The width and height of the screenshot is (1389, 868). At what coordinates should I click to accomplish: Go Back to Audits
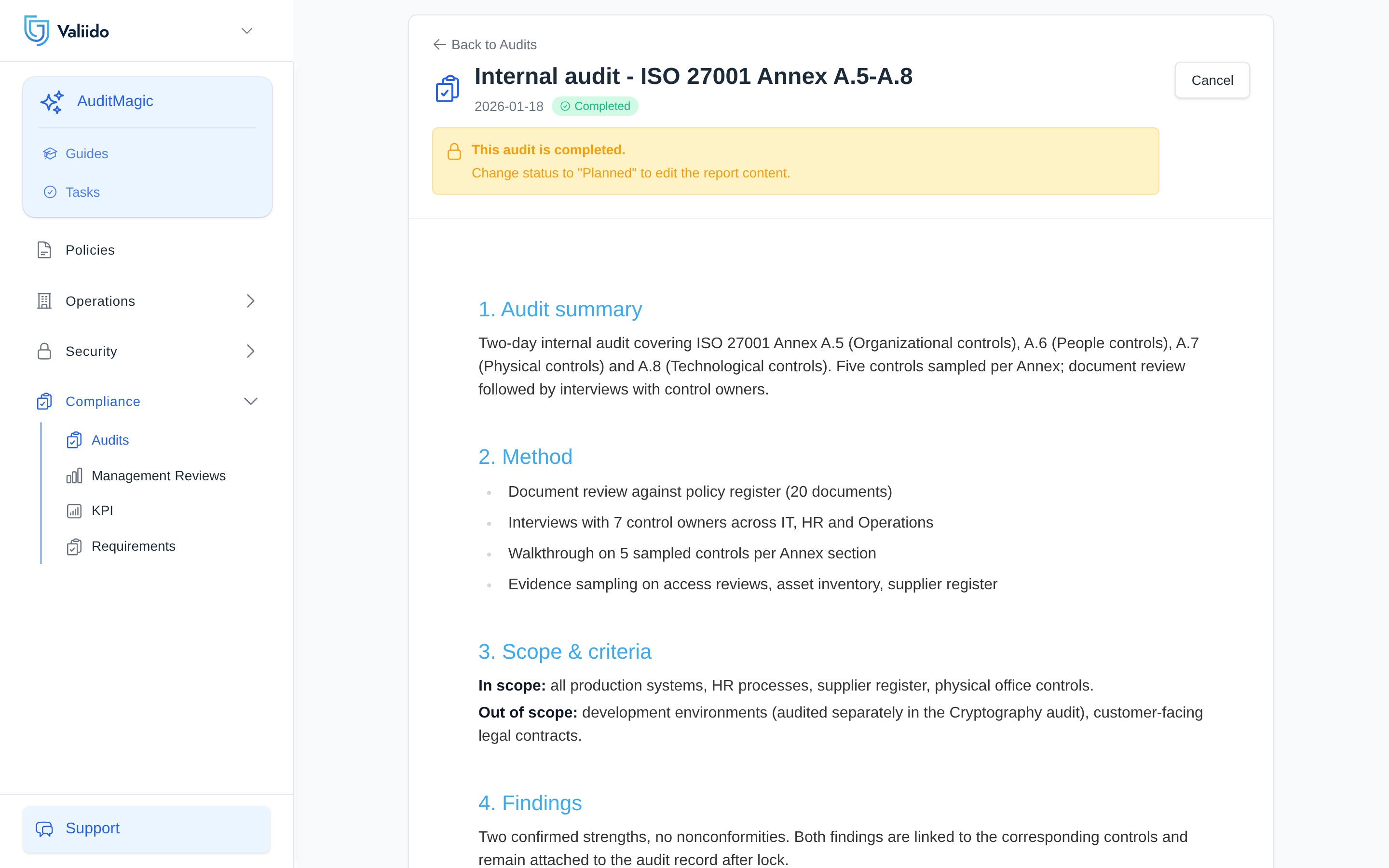485,44
